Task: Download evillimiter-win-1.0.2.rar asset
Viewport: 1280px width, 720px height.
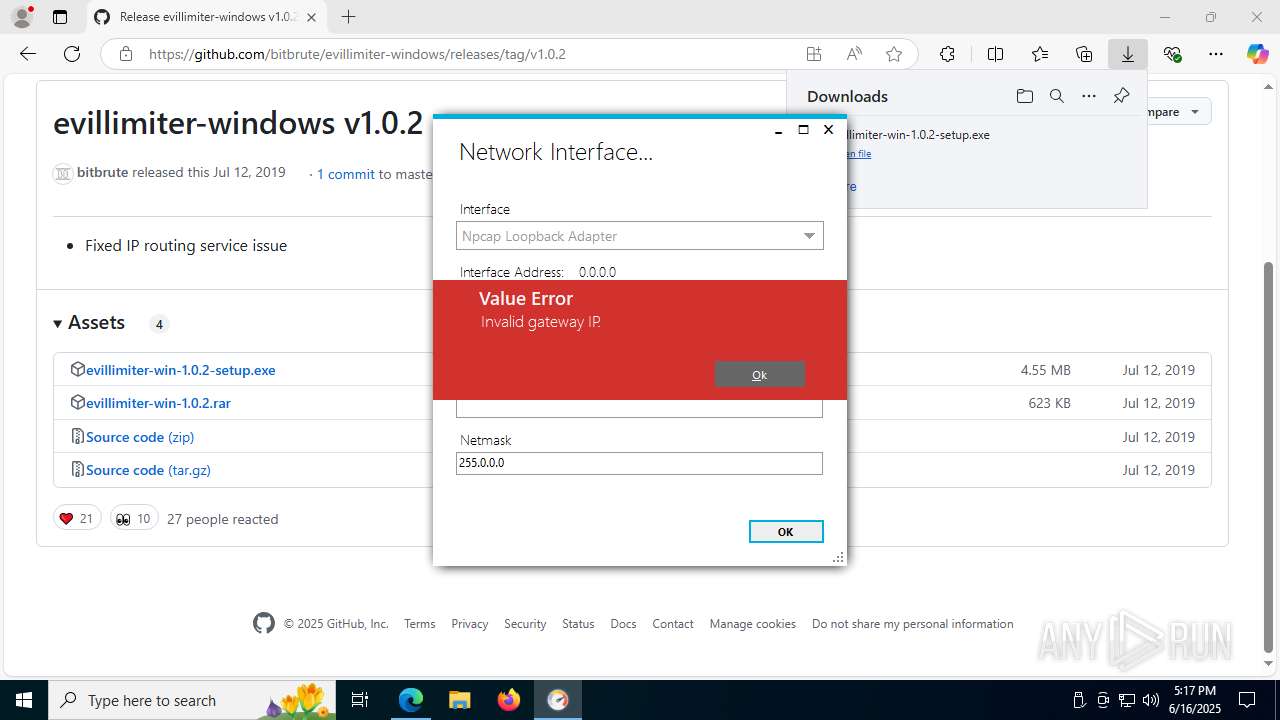Action: [158, 403]
